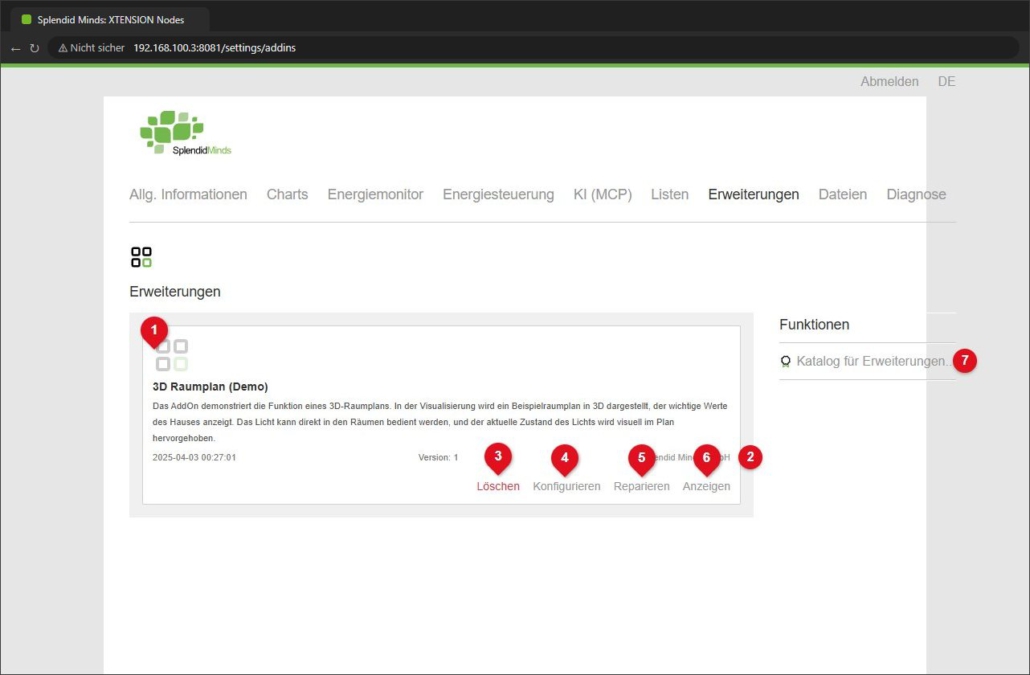Viewport: 1030px width, 675px height.
Task: Click the browser address bar URL
Action: pos(214,48)
